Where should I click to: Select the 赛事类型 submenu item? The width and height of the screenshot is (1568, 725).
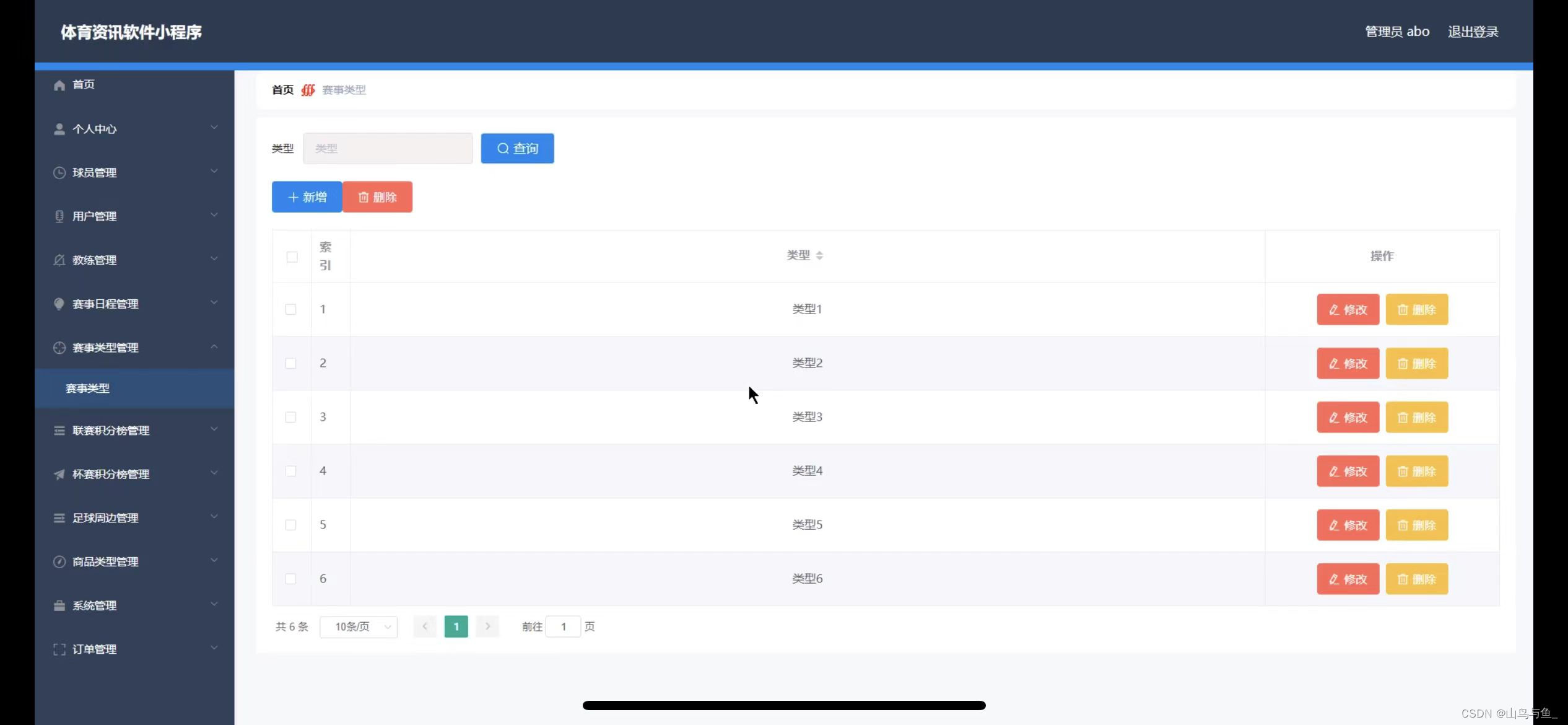tap(134, 389)
